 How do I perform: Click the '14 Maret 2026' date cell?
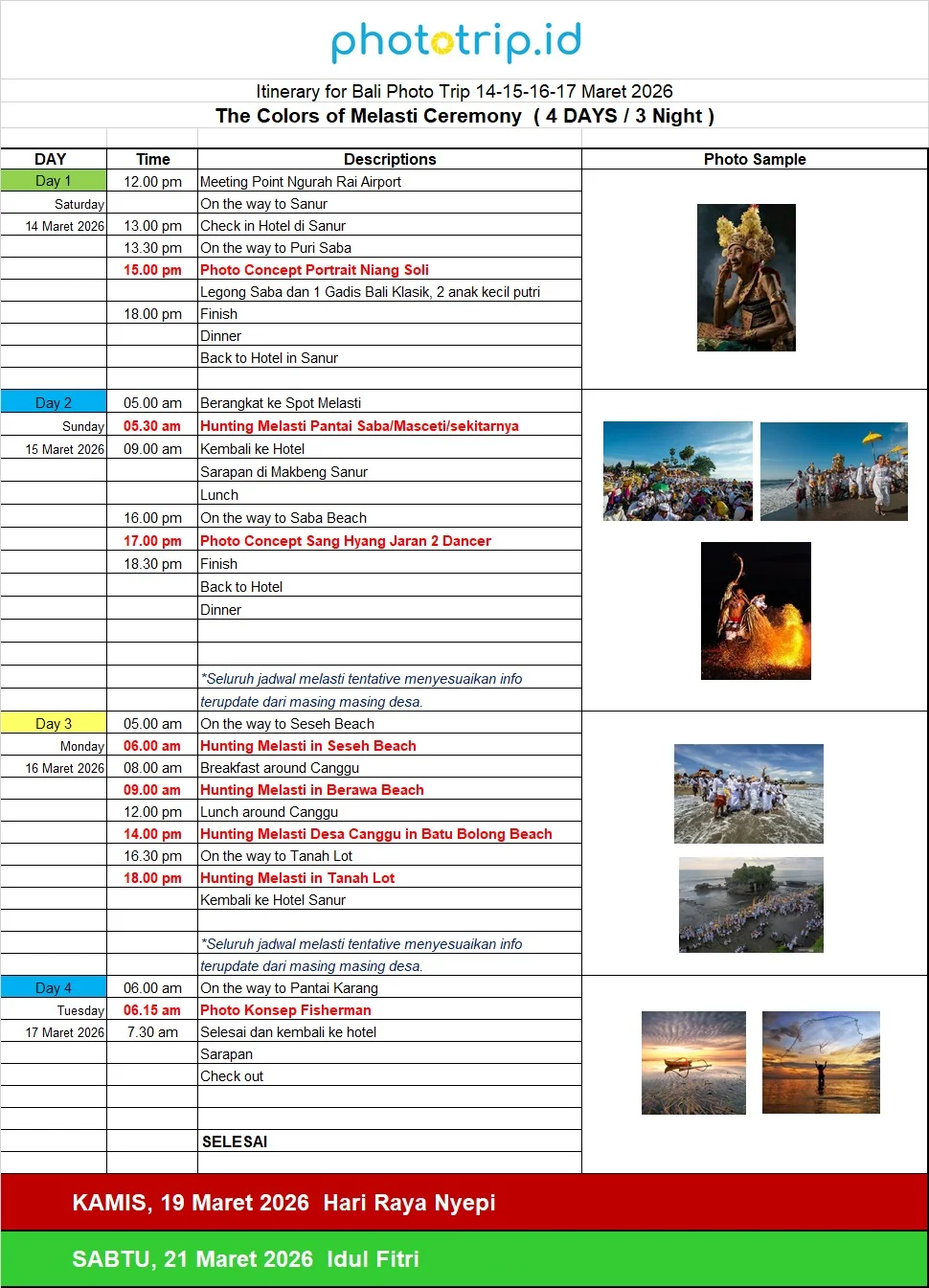54,226
